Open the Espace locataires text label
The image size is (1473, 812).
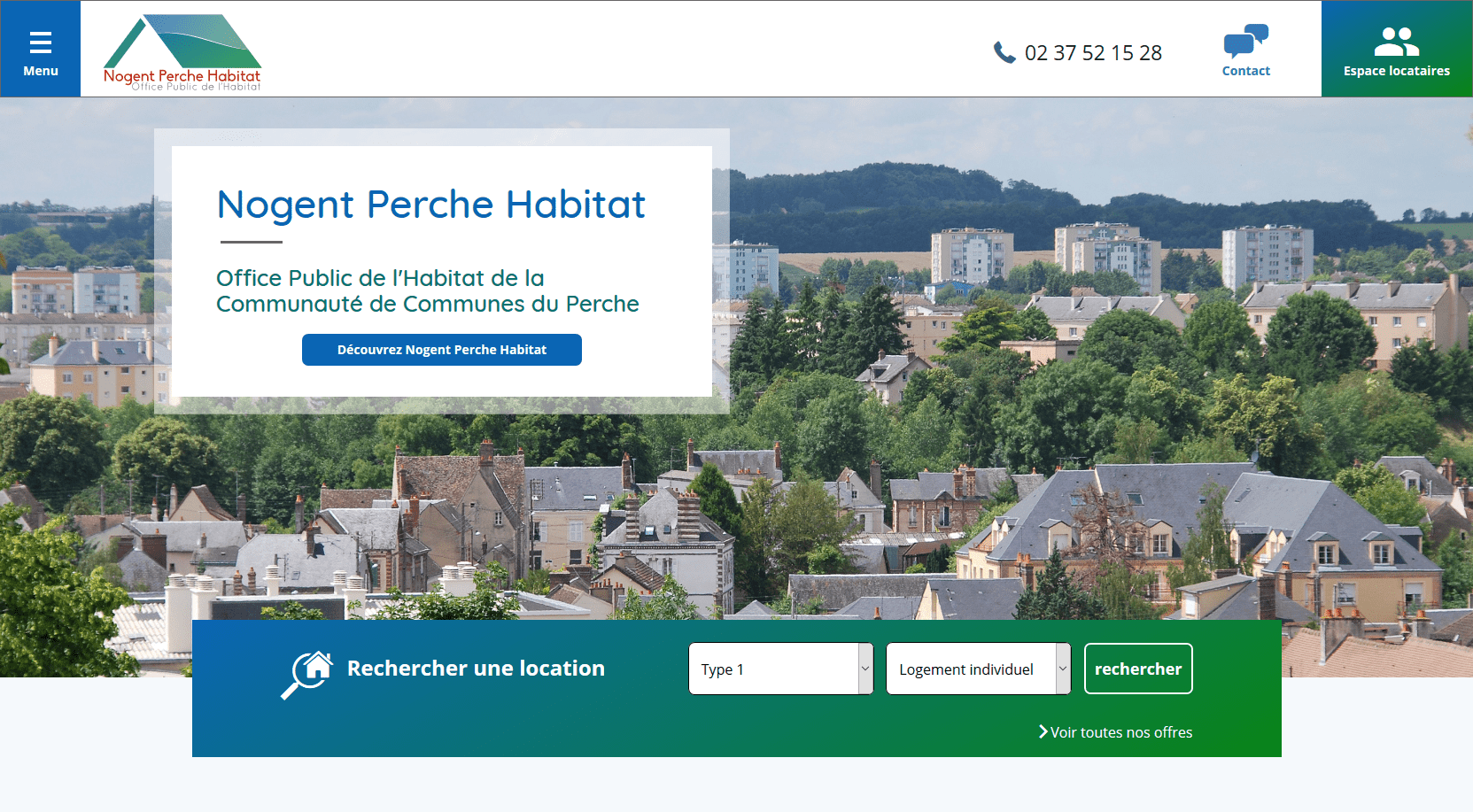tap(1396, 71)
